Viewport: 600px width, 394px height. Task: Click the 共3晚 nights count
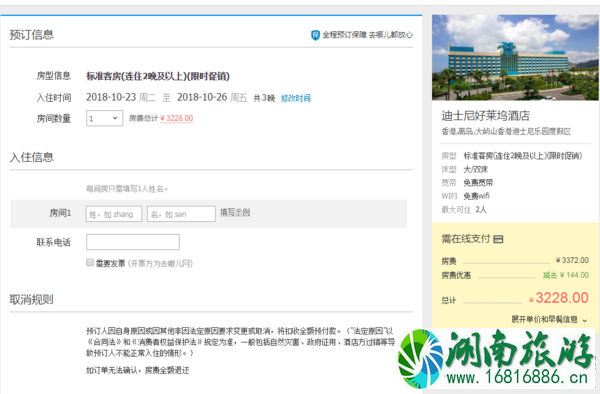pos(264,98)
